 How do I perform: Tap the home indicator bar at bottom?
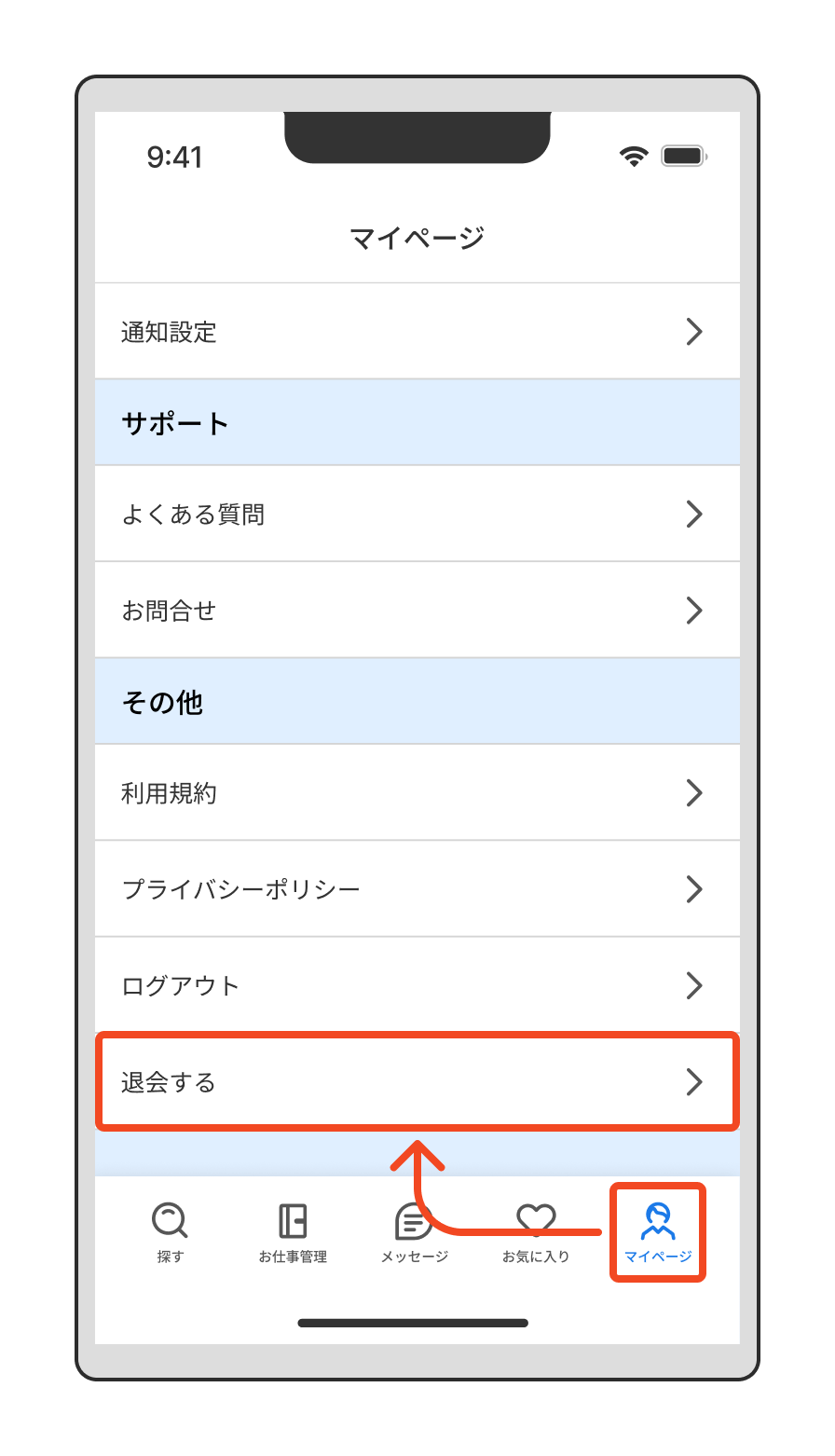417,1323
